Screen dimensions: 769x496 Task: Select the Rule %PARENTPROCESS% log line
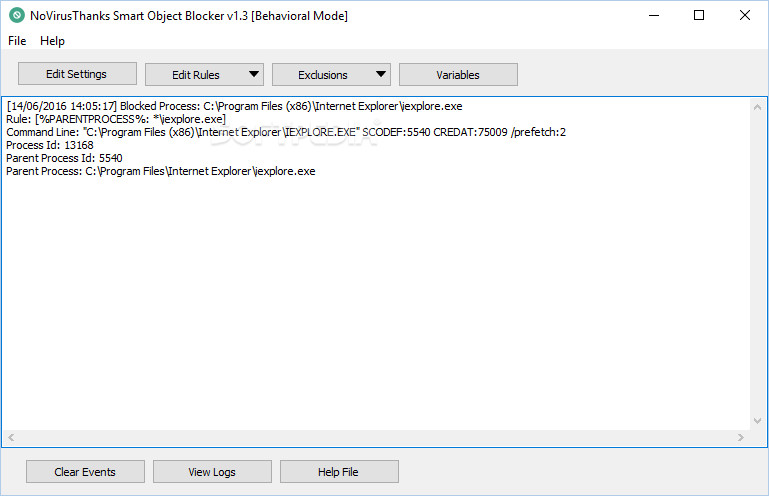[x=116, y=119]
